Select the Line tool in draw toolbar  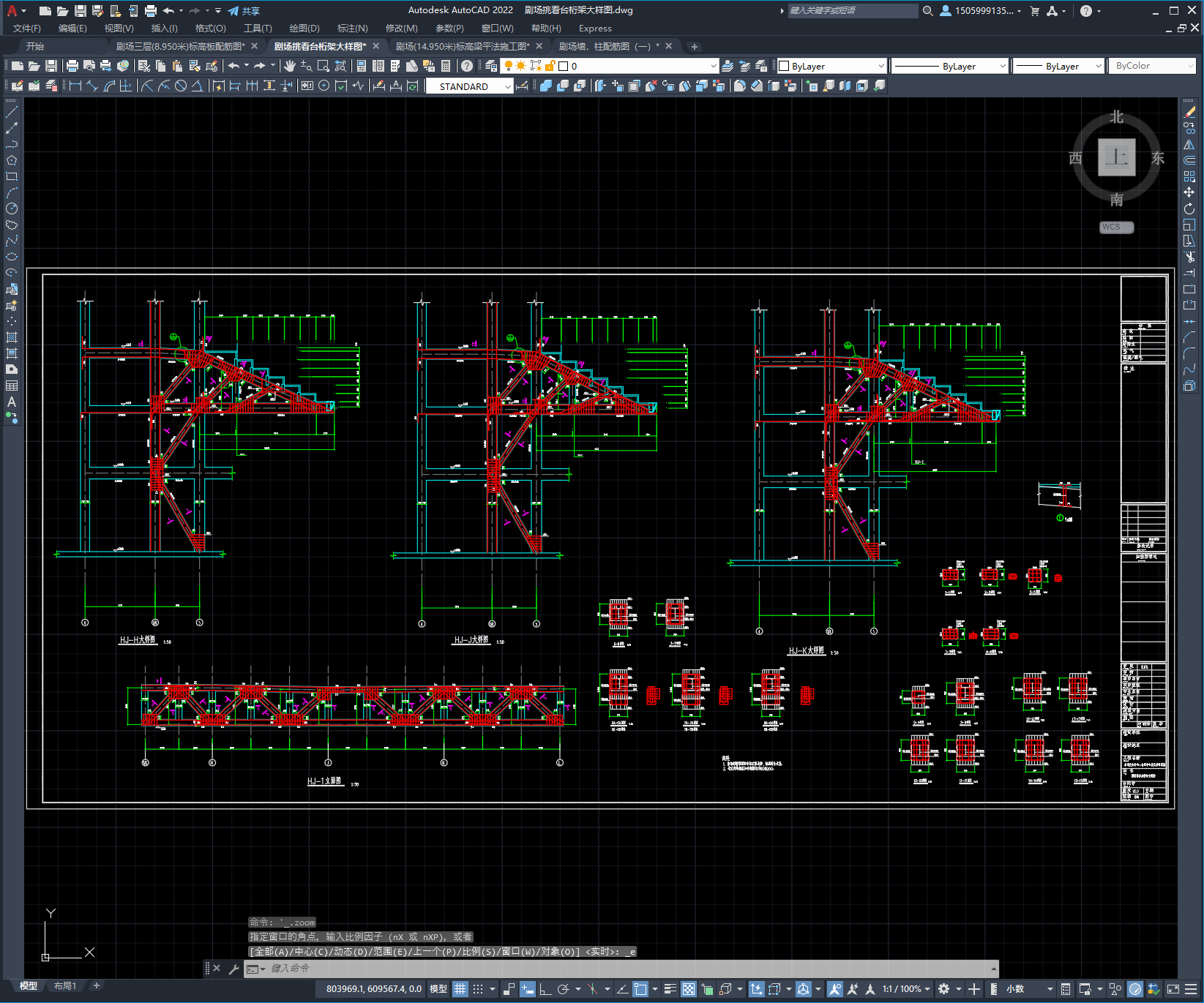(12, 112)
